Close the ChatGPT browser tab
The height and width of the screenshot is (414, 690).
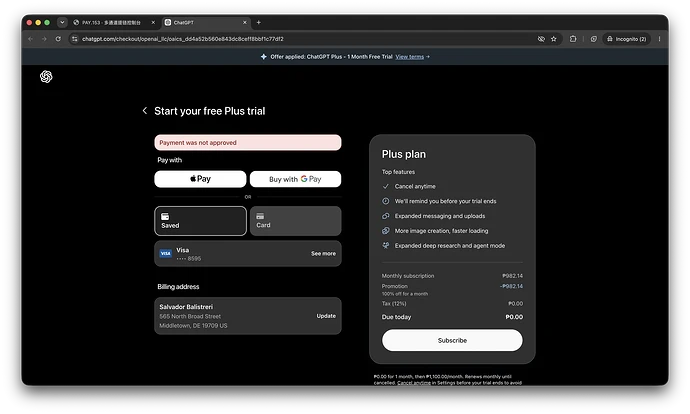tap(245, 22)
